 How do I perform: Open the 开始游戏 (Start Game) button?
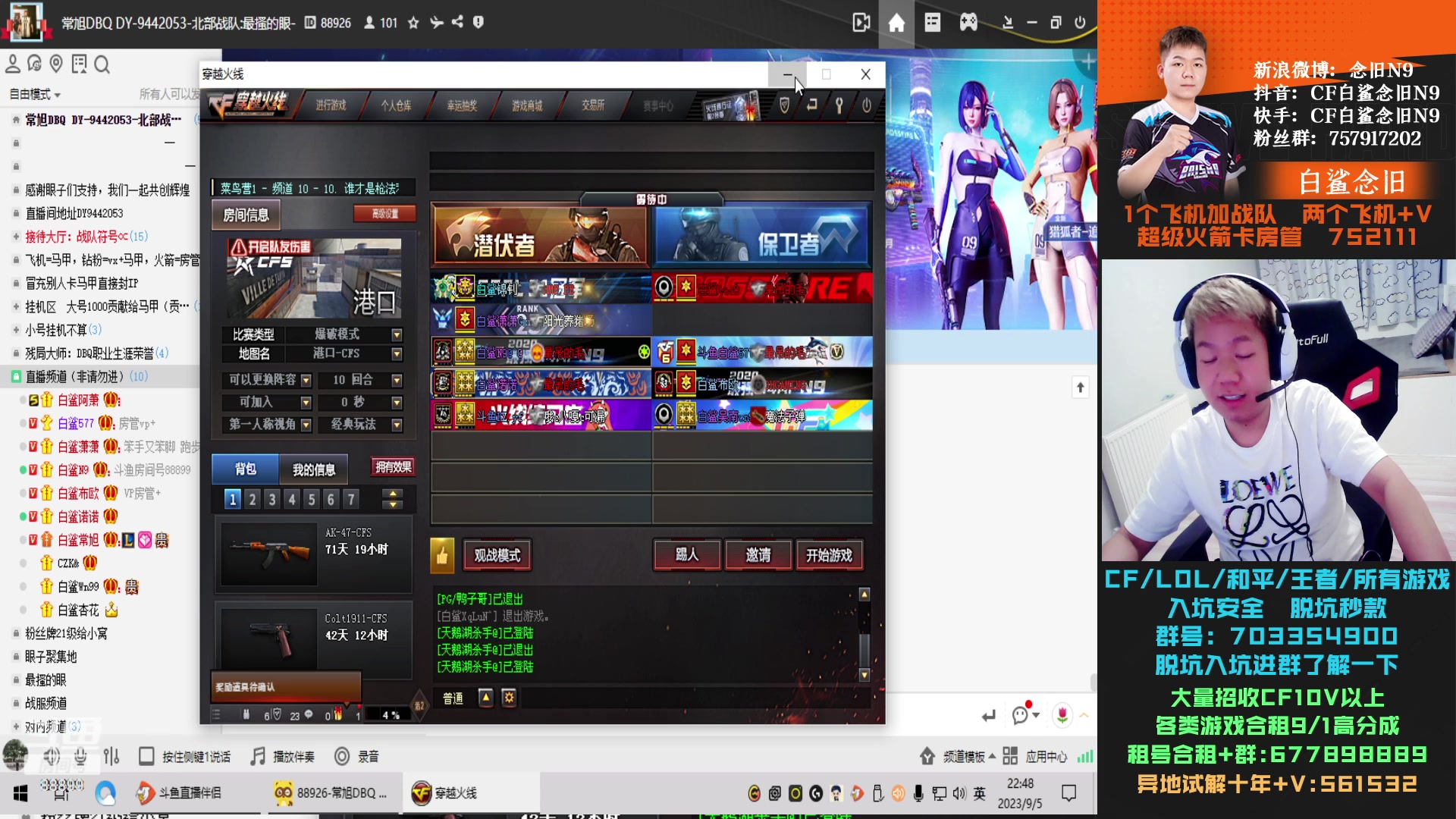830,554
